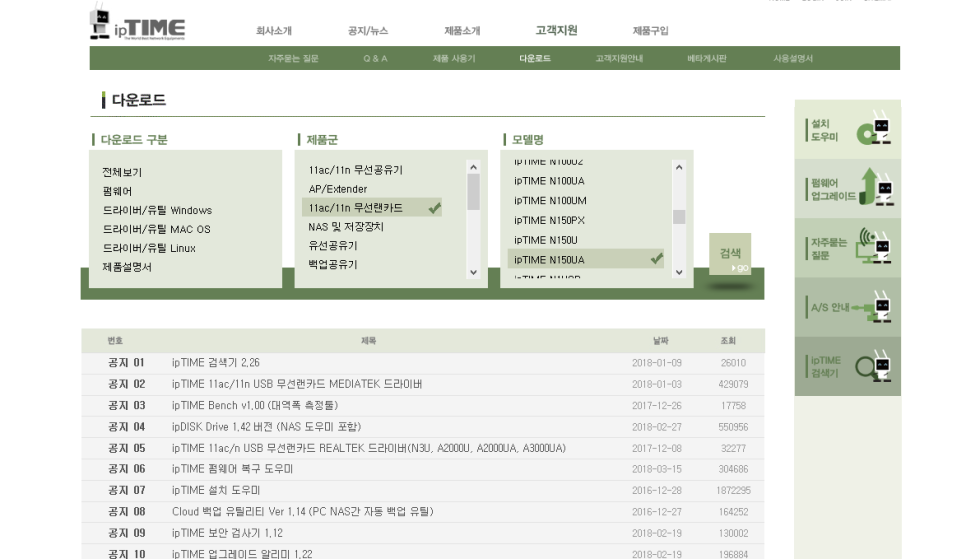Select NAS 및 저장장치 product group
This screenshot has height=559, width=966.
[x=346, y=227]
